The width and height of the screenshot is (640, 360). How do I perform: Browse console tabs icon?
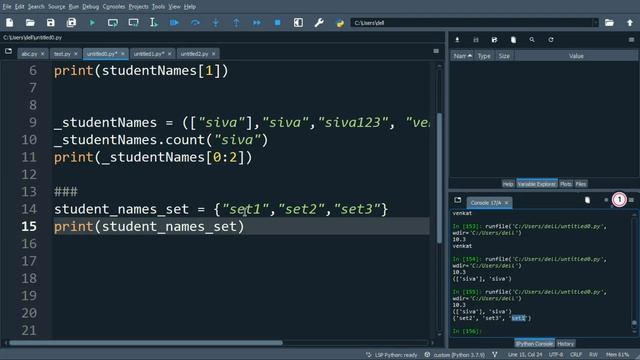458,200
